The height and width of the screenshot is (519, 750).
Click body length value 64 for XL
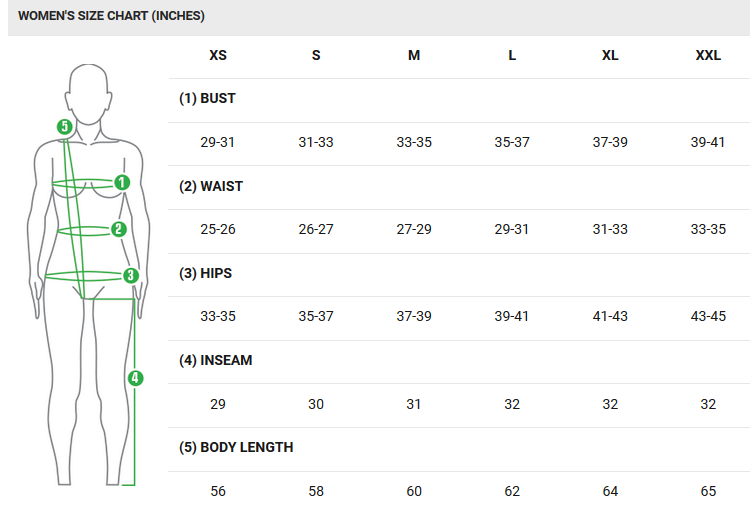(610, 491)
